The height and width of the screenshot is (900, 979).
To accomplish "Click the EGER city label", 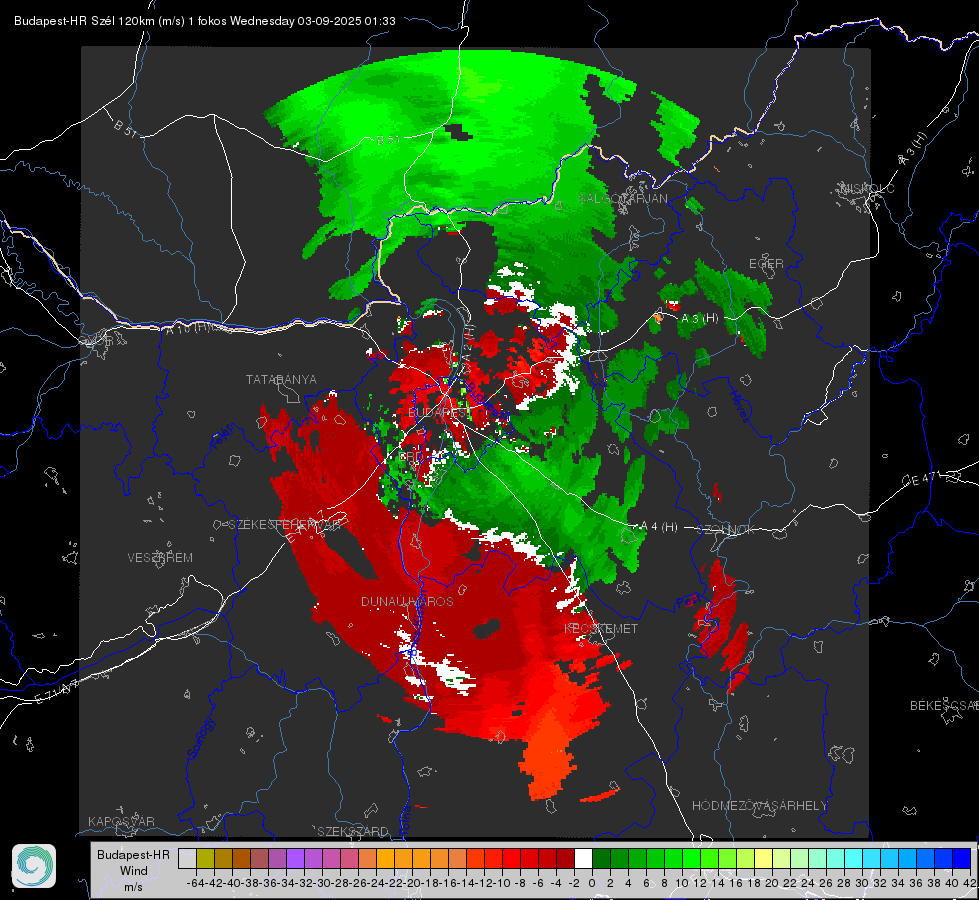I will coord(766,264).
